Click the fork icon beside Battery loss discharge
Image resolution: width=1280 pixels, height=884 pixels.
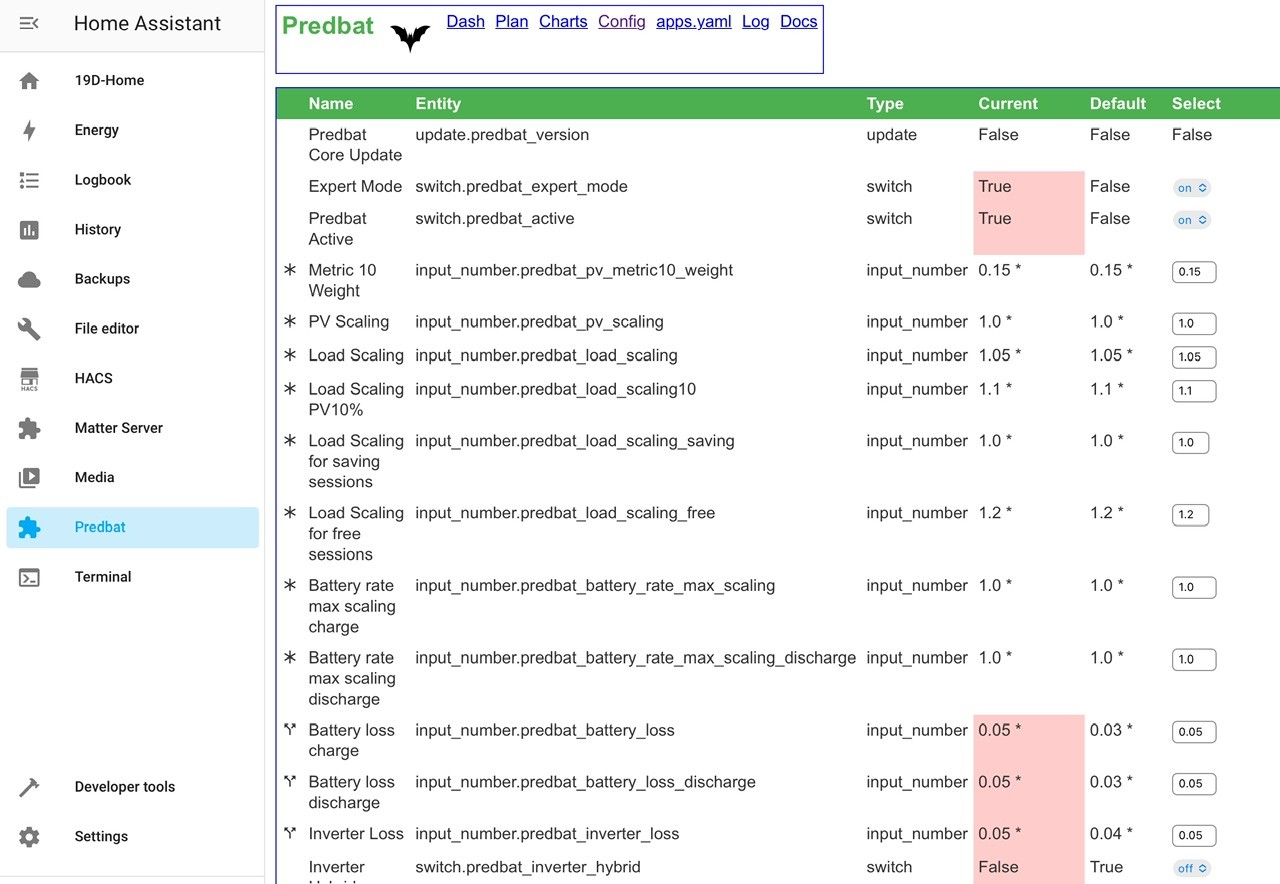[x=290, y=782]
